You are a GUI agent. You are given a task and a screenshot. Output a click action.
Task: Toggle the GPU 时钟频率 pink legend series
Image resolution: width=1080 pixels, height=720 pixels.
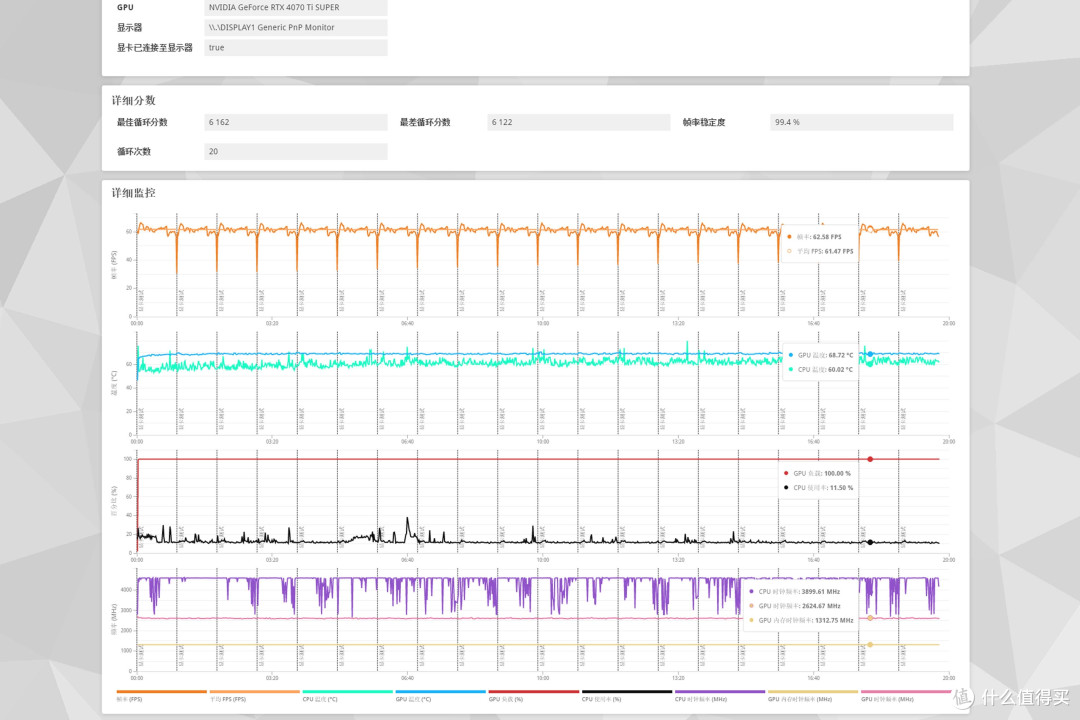coord(905,695)
